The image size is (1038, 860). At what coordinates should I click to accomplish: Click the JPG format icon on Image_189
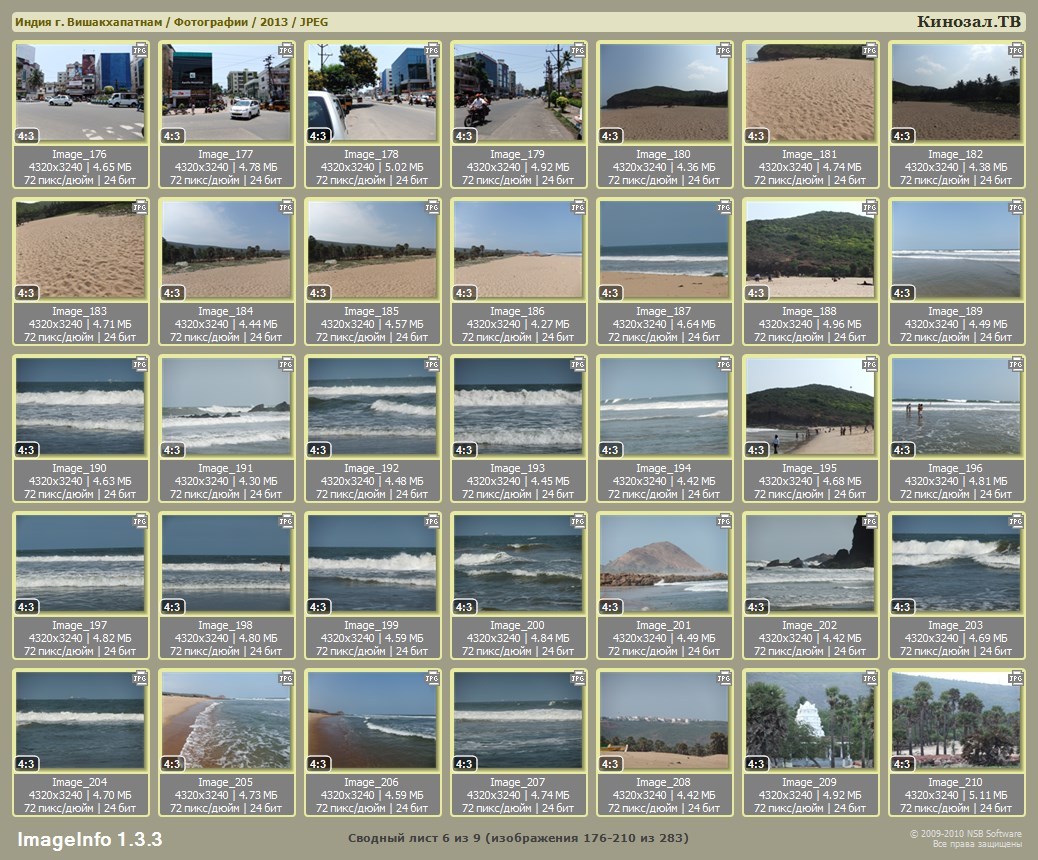pyautogui.click(x=1016, y=207)
